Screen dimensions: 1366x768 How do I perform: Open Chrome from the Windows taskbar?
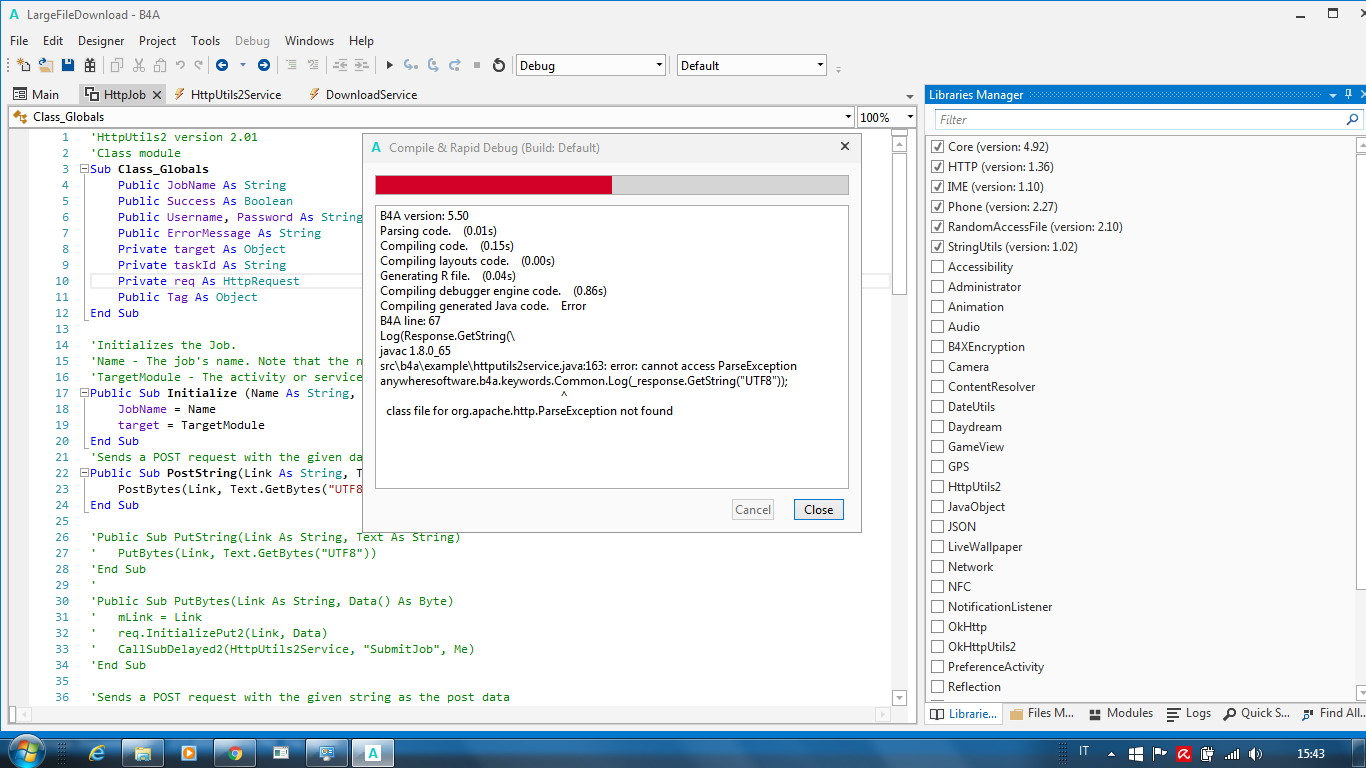pos(234,753)
